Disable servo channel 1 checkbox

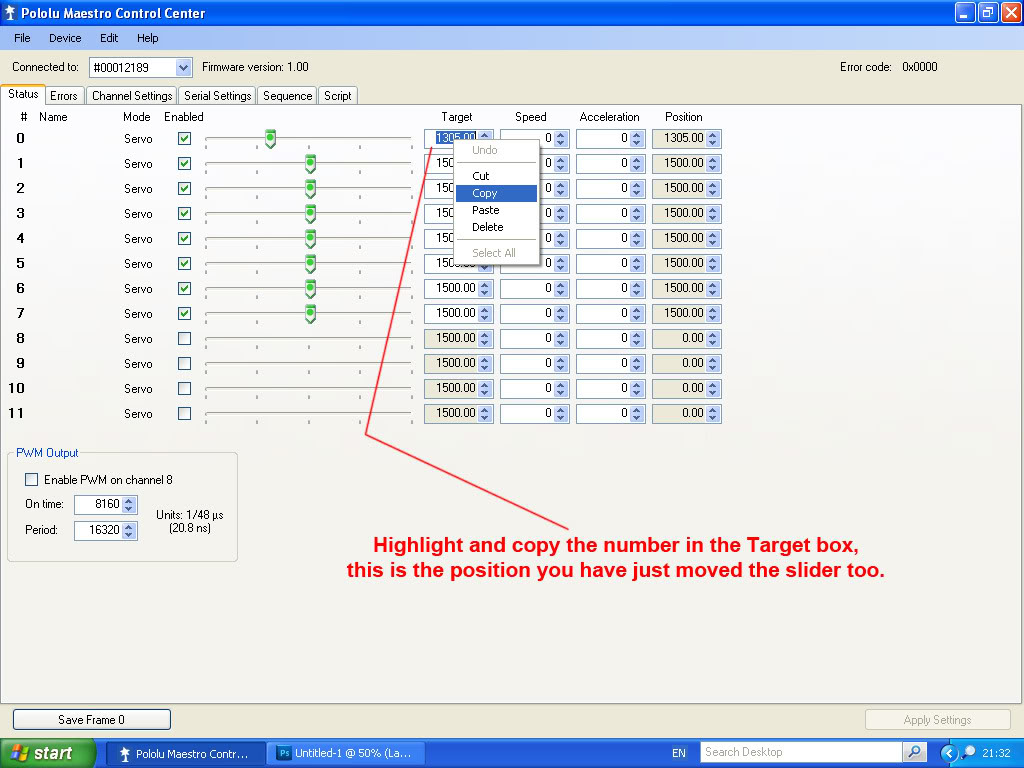185,163
